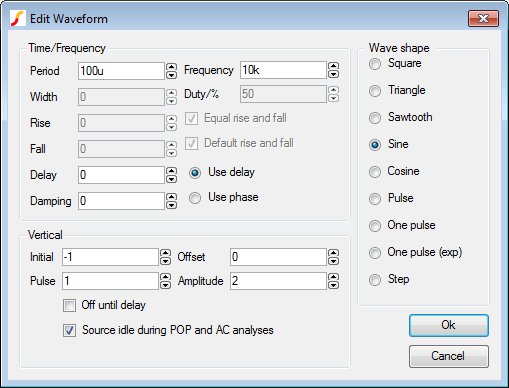Viewport: 509px width, 388px height.
Task: Select Use phase radio option
Action: pyautogui.click(x=195, y=198)
